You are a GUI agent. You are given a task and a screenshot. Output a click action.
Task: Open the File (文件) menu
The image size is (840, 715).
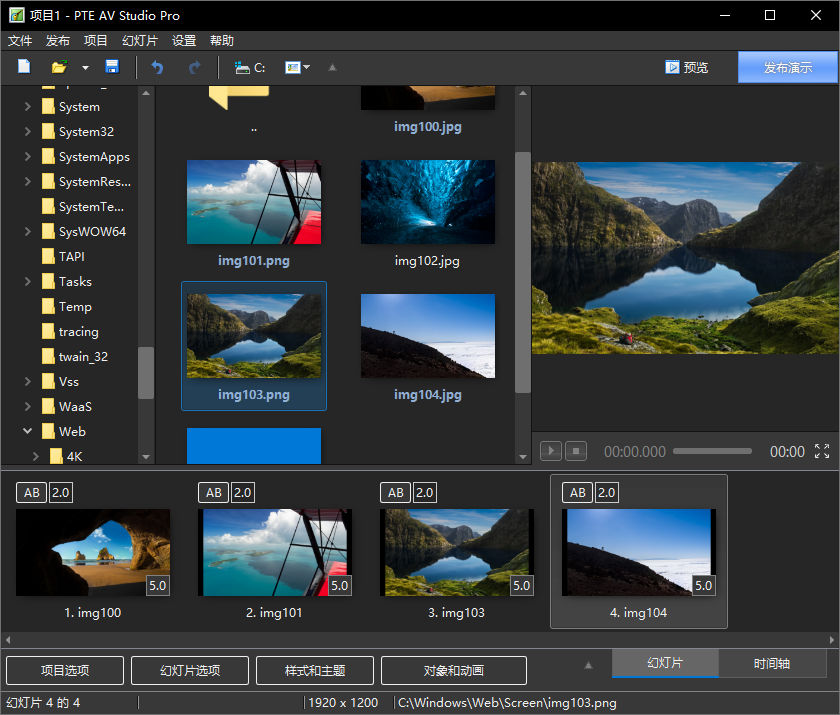point(20,41)
